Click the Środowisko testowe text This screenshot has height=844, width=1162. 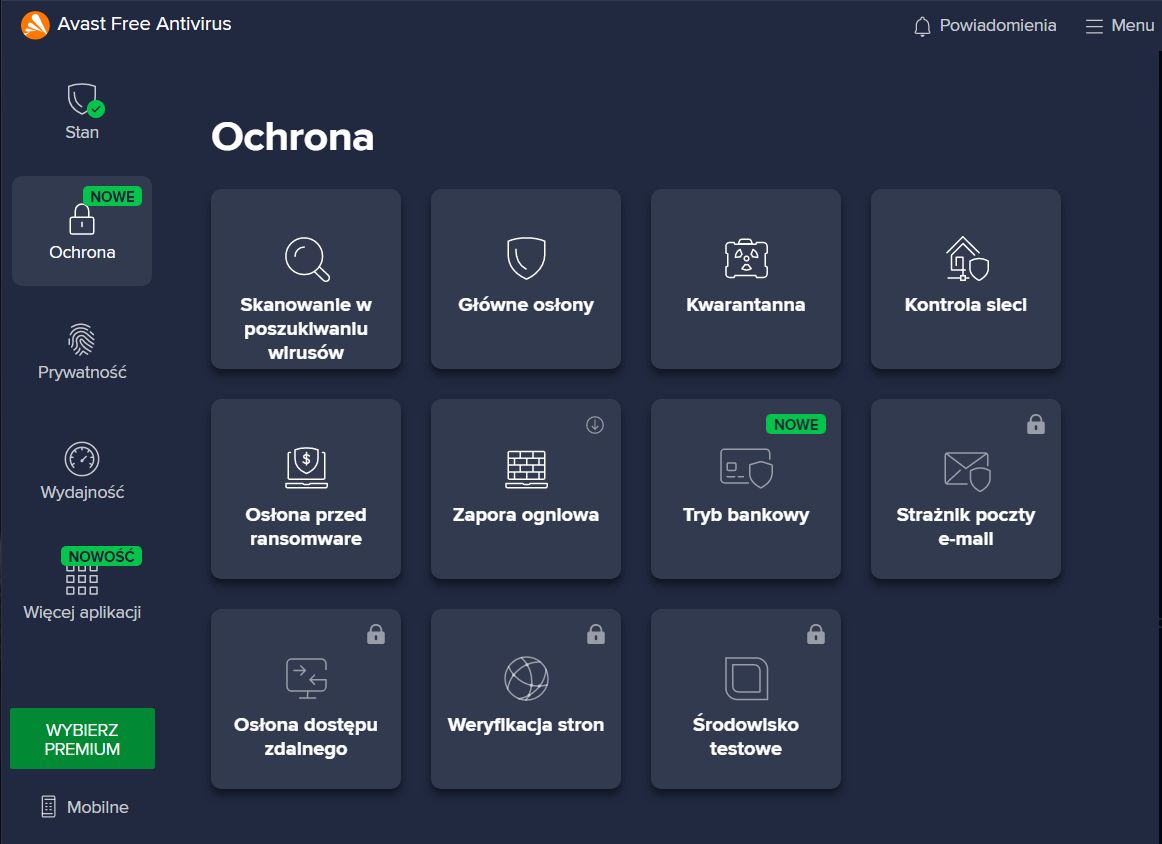pos(746,737)
